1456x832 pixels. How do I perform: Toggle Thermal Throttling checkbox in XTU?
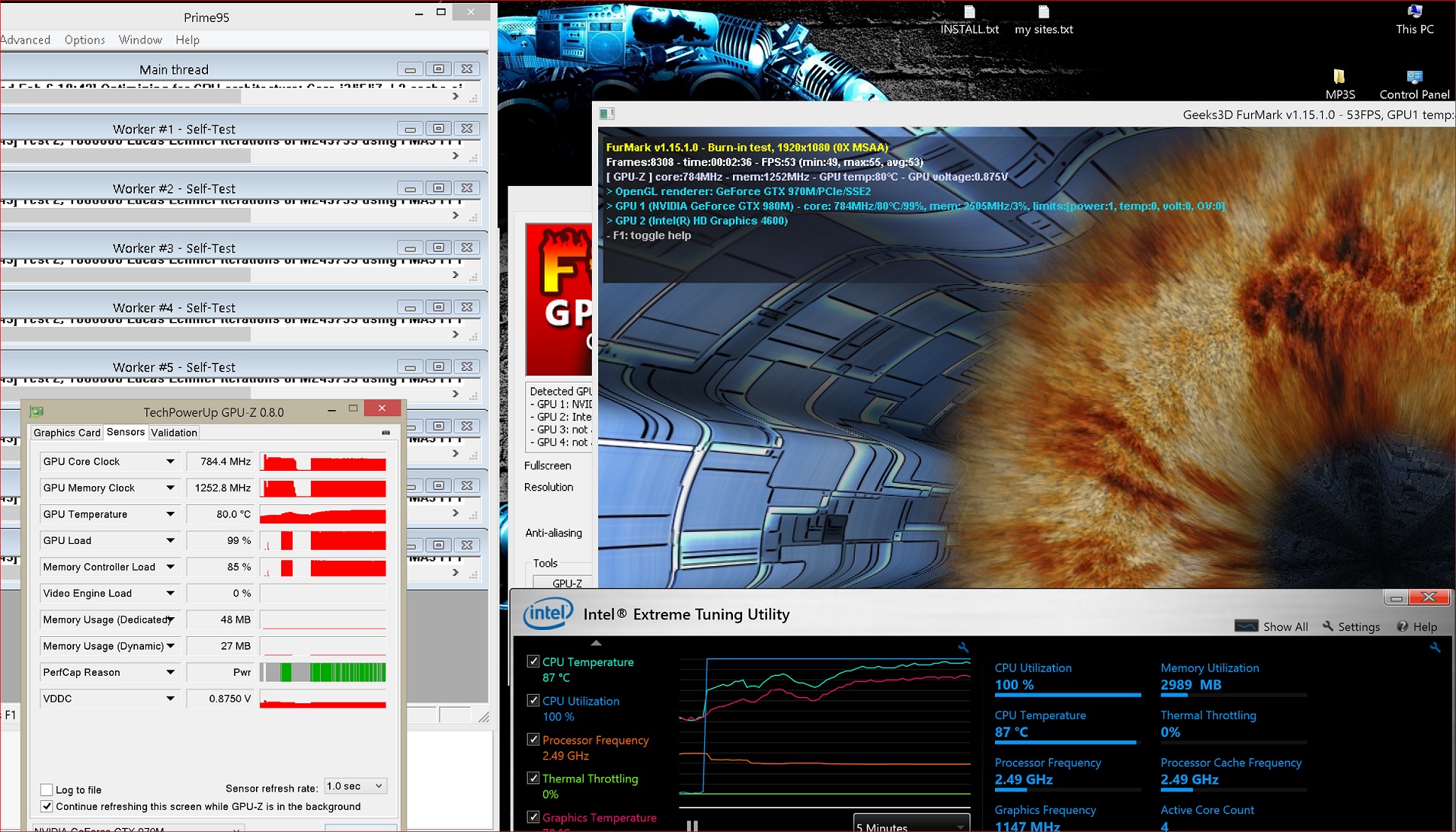[533, 778]
